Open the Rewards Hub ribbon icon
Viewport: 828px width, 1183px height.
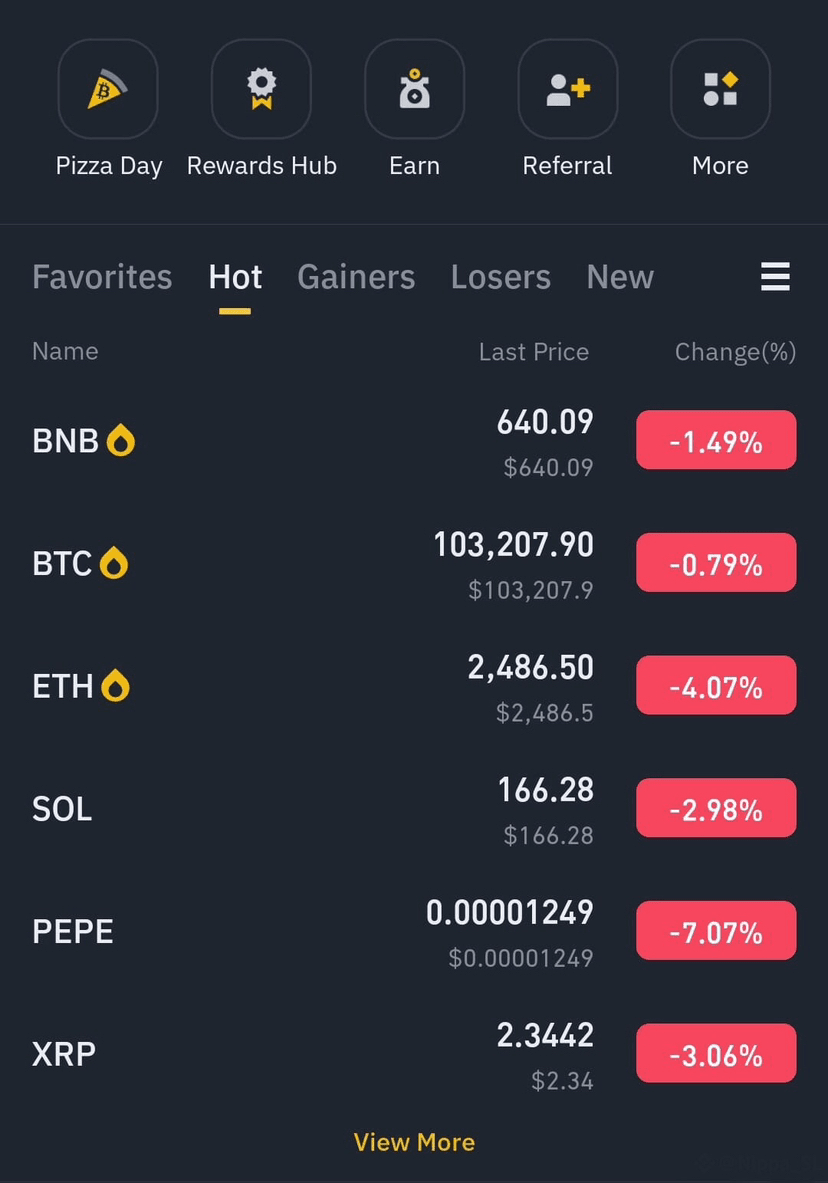point(261,89)
